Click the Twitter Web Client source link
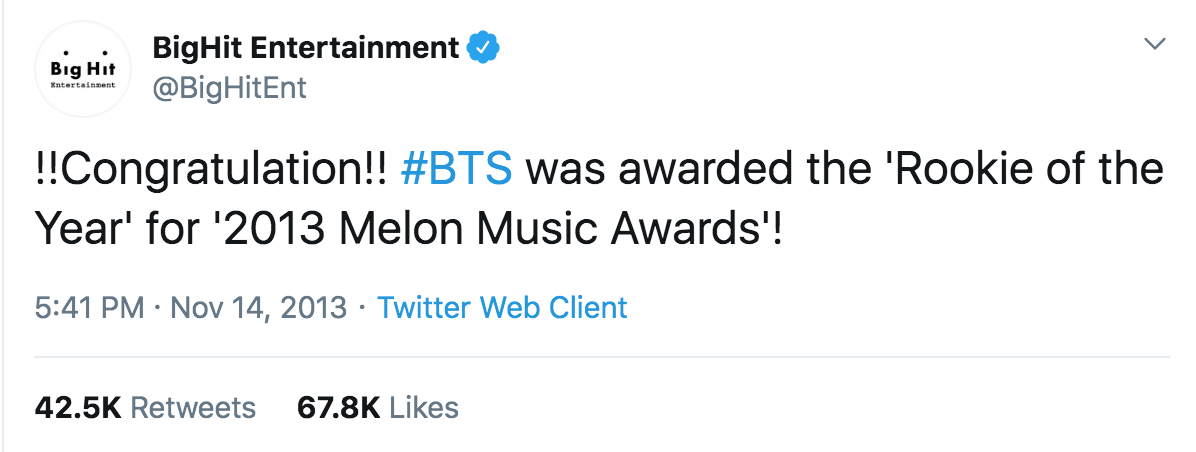The height and width of the screenshot is (452, 1196). 503,308
